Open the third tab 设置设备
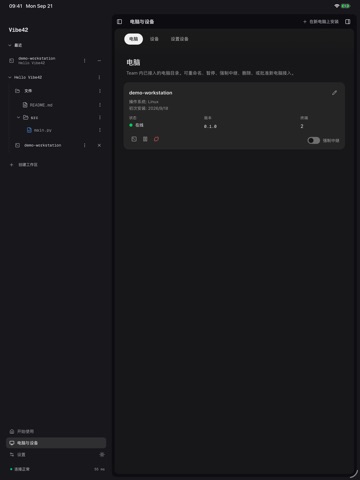 pyautogui.click(x=179, y=39)
